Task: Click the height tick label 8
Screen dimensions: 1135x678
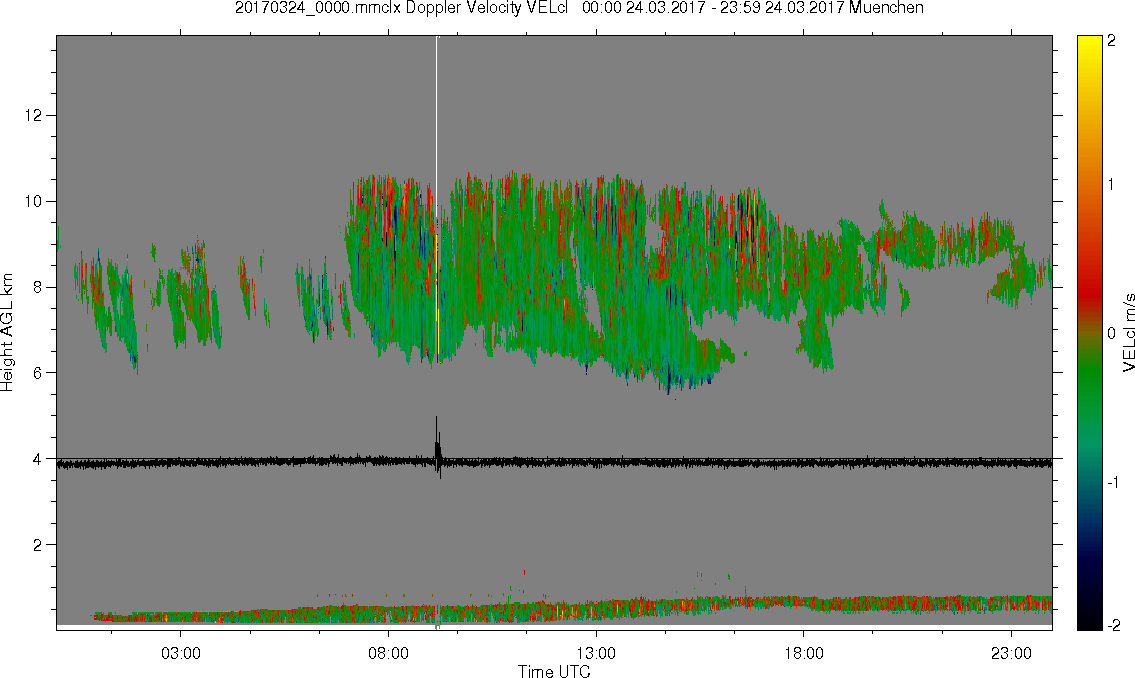Action: click(38, 287)
